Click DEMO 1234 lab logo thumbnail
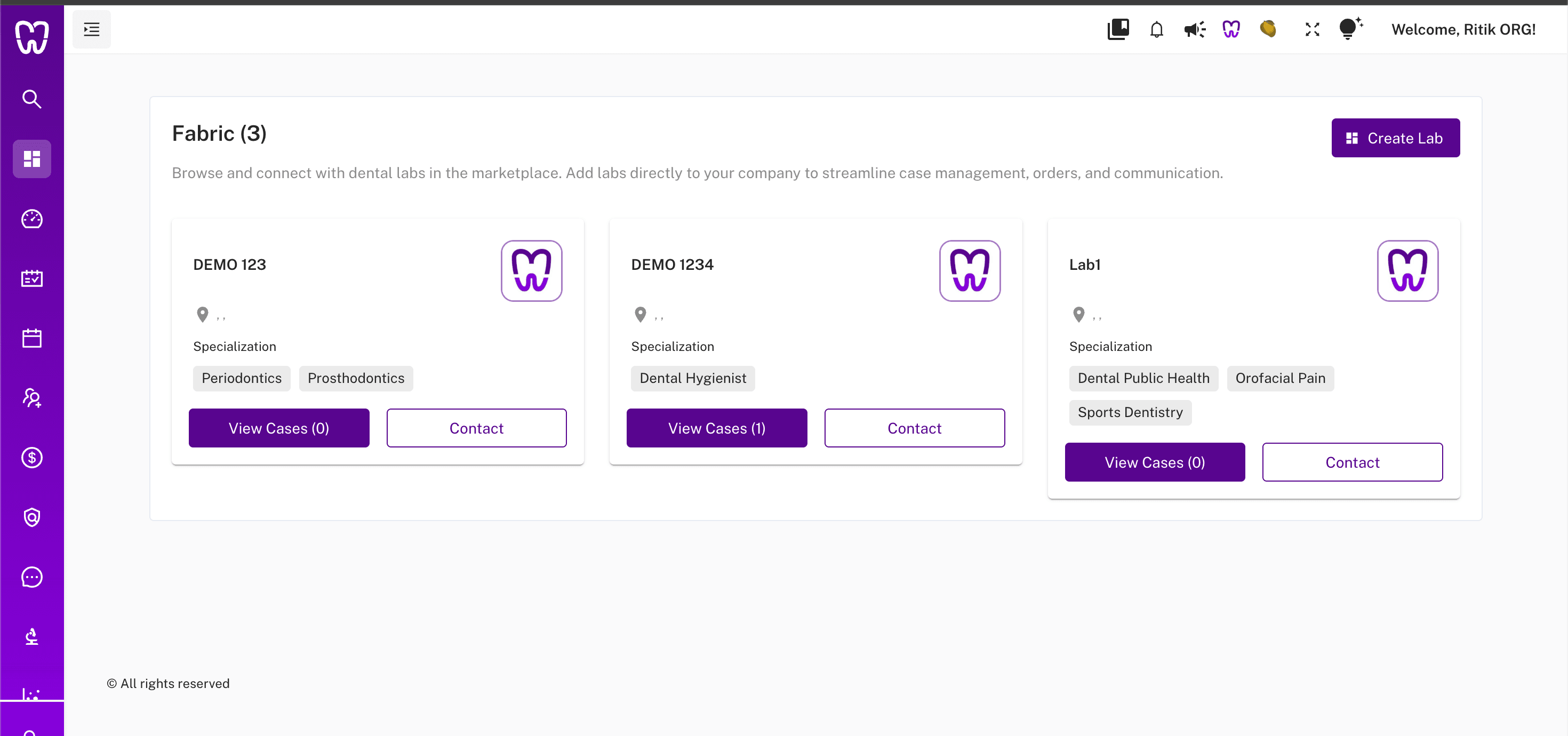The image size is (1568, 736). pyautogui.click(x=970, y=271)
